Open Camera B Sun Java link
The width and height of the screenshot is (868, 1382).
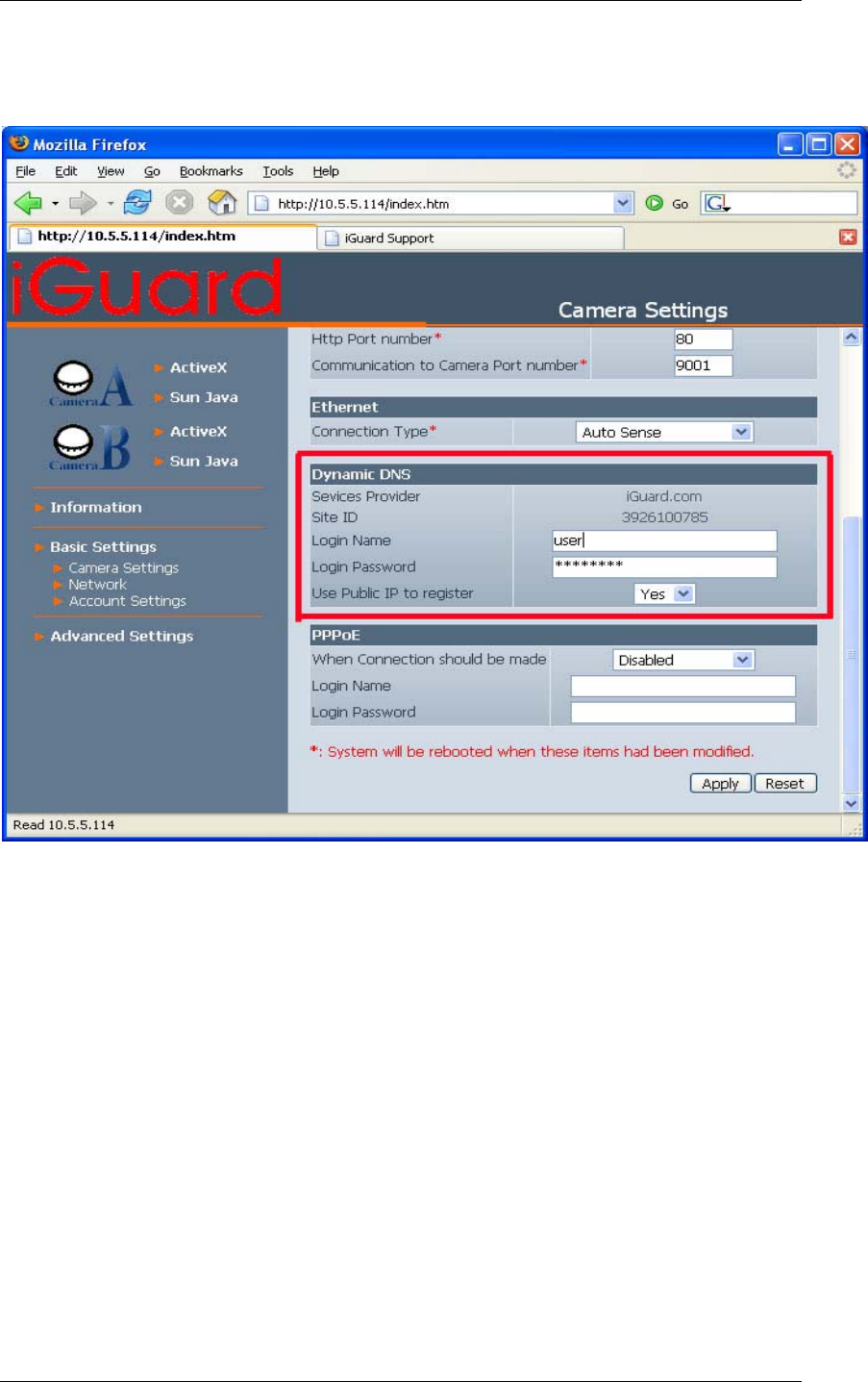[x=203, y=462]
